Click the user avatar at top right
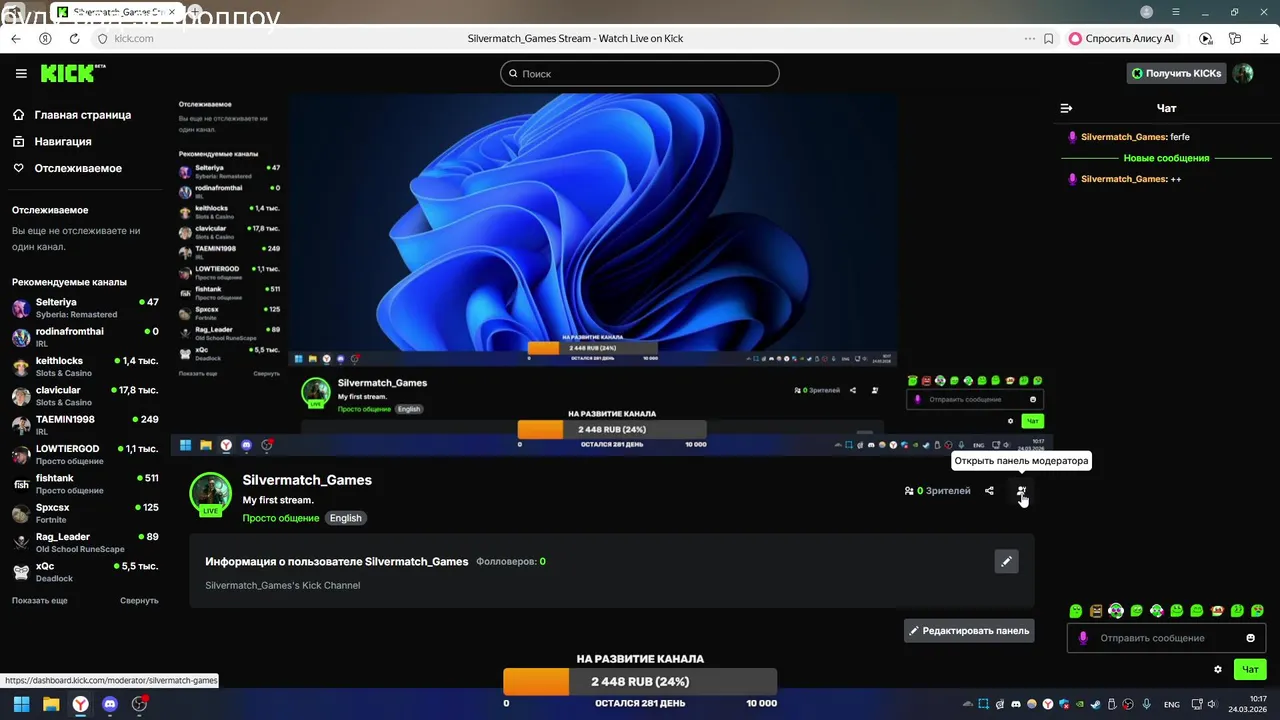This screenshot has width=1280, height=720. pos(1243,73)
